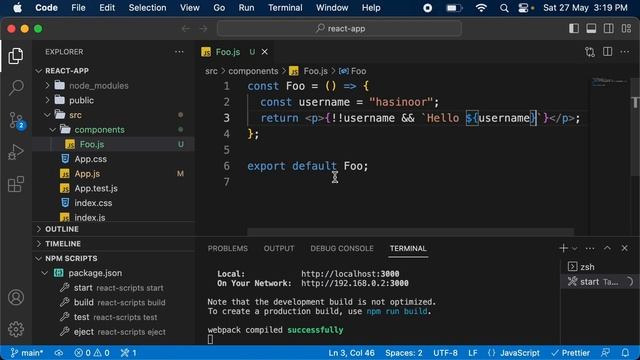Open errors and warnings count in status bar
The image size is (640, 360).
click(92, 353)
